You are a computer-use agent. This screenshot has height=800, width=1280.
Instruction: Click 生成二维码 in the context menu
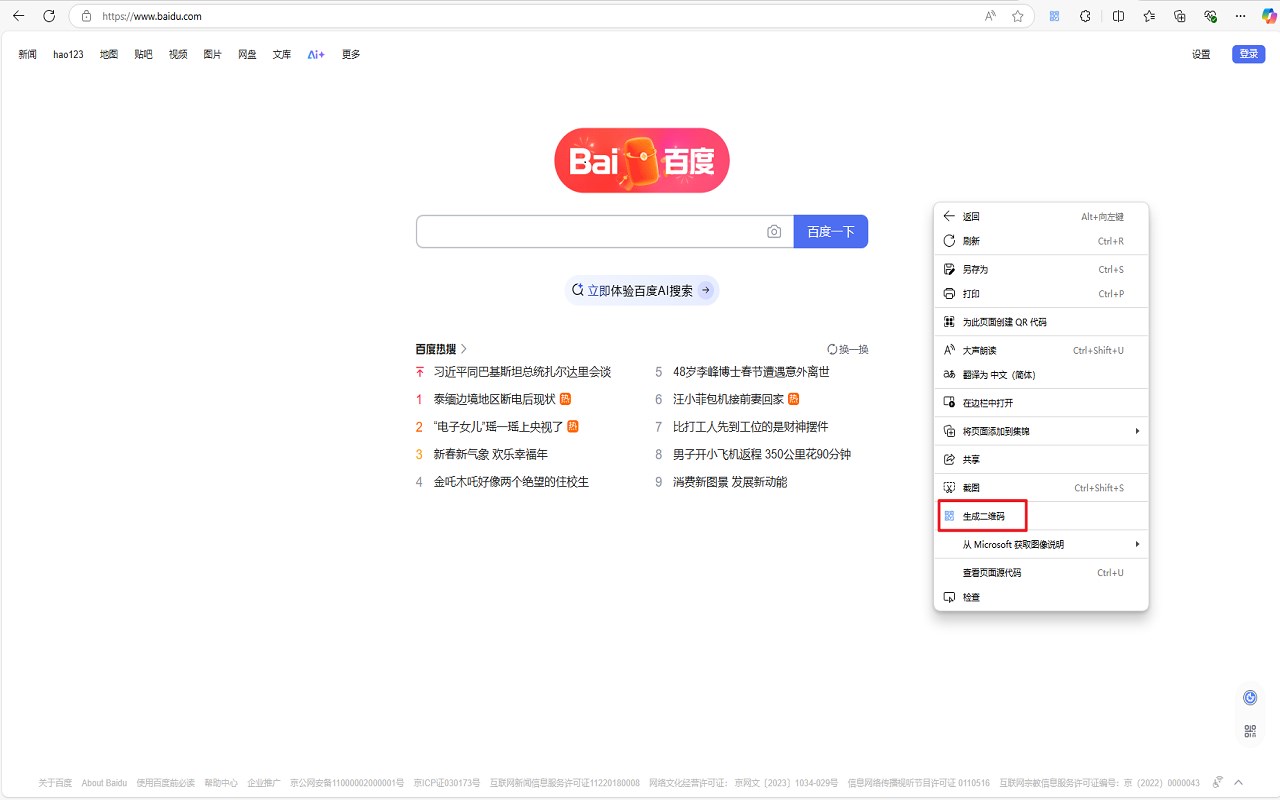click(1041, 516)
